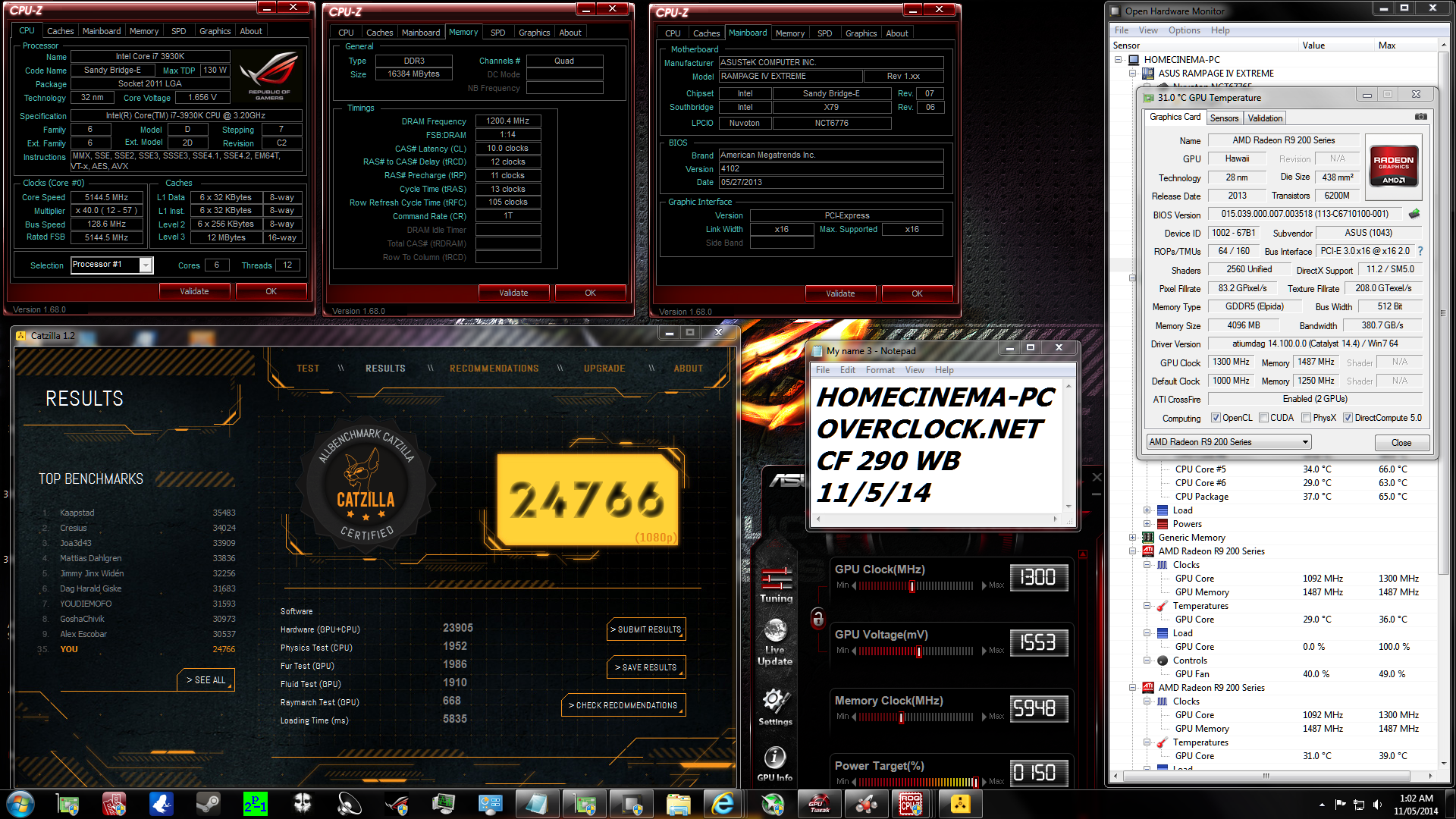Click the Prime95 green taskbar icon
This screenshot has height=819, width=1456.
pos(255,804)
